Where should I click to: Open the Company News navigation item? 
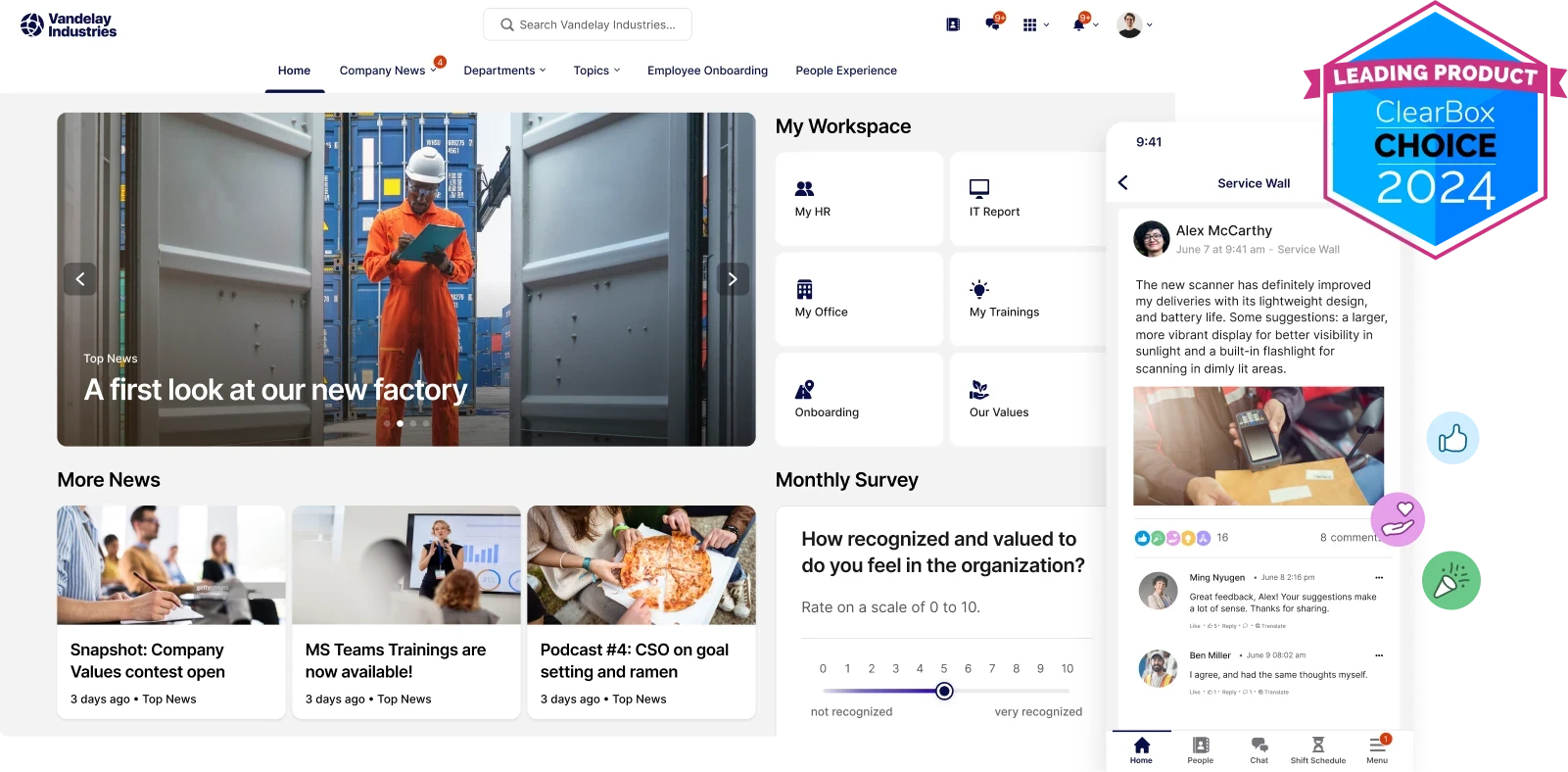pyautogui.click(x=382, y=71)
